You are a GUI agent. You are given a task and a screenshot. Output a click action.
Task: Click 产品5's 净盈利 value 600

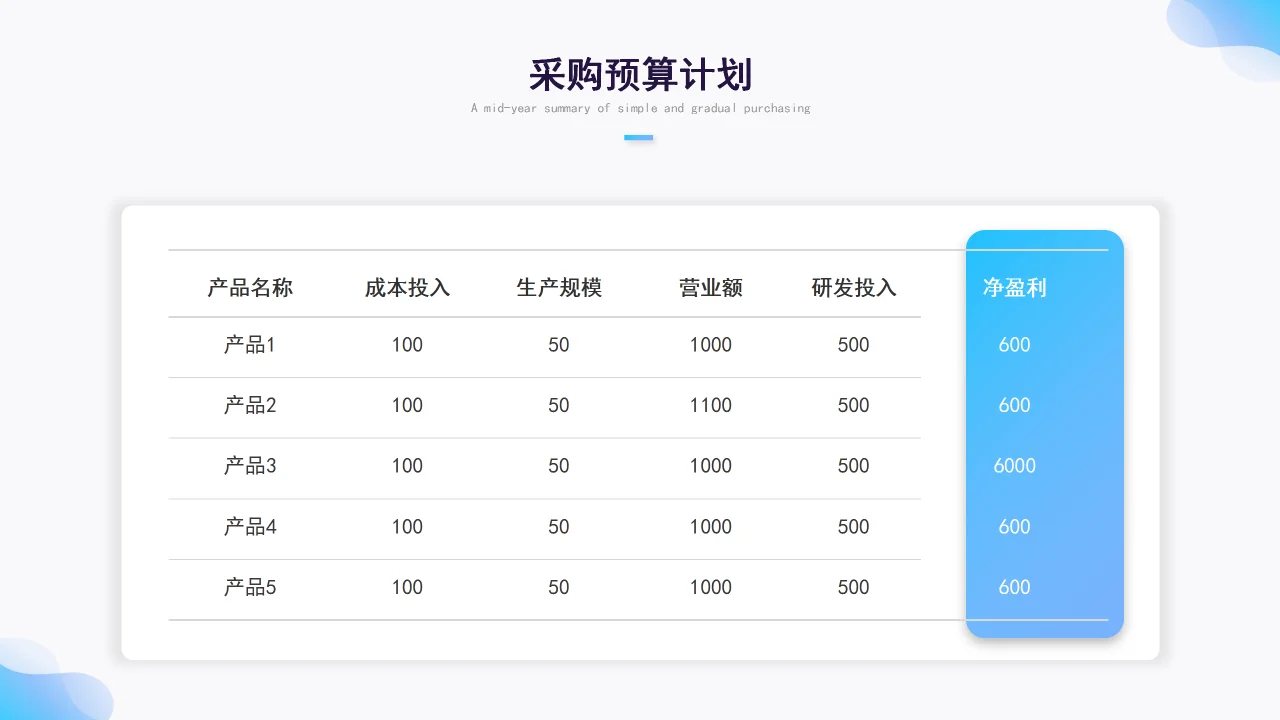pos(1015,587)
